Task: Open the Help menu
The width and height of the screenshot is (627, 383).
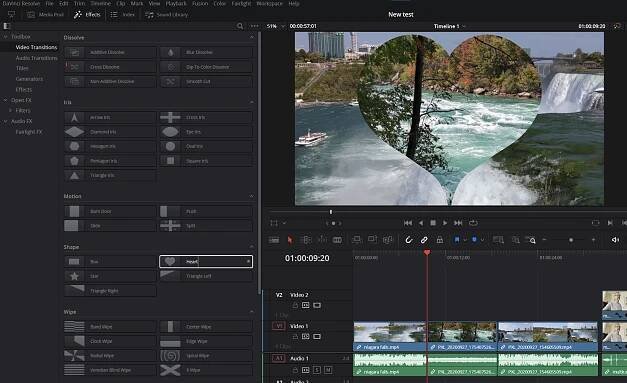Action: pyautogui.click(x=294, y=3)
